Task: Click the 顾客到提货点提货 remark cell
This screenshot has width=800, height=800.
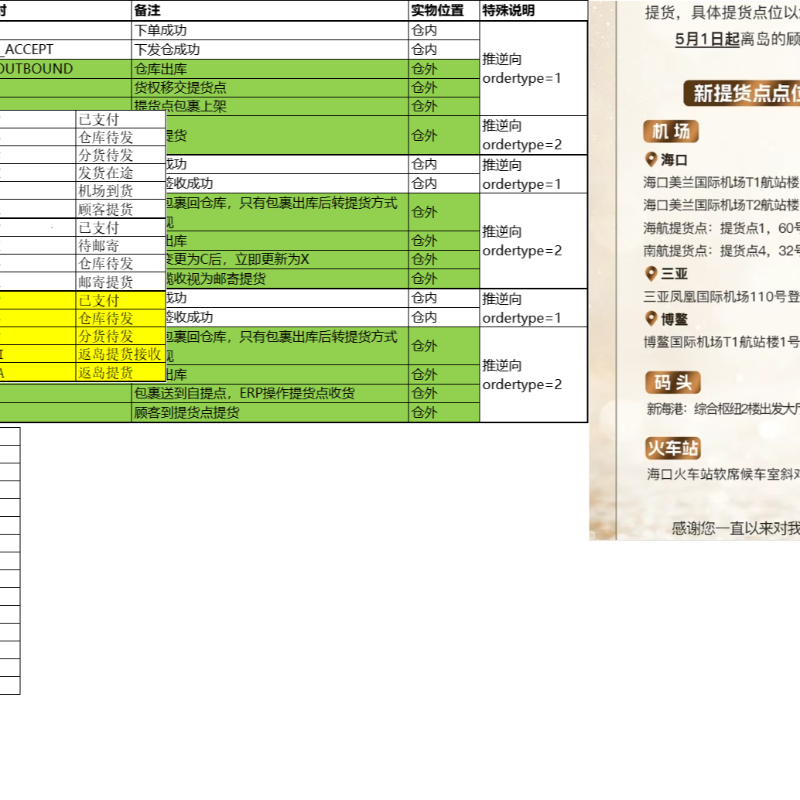Action: point(270,412)
